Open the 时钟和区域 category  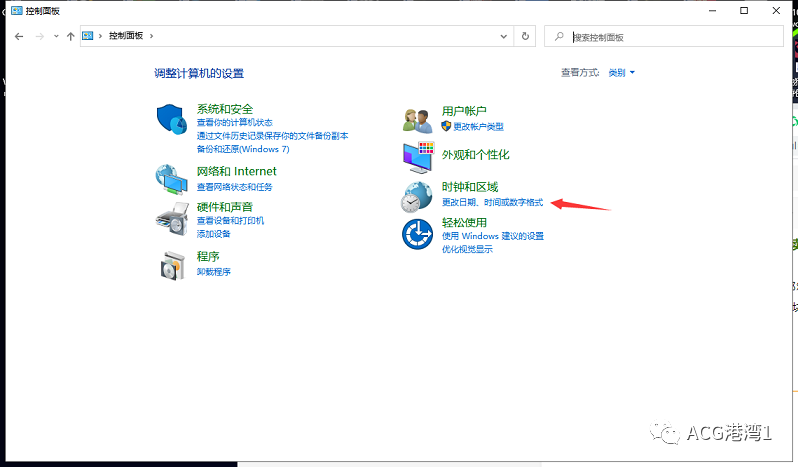pos(470,187)
